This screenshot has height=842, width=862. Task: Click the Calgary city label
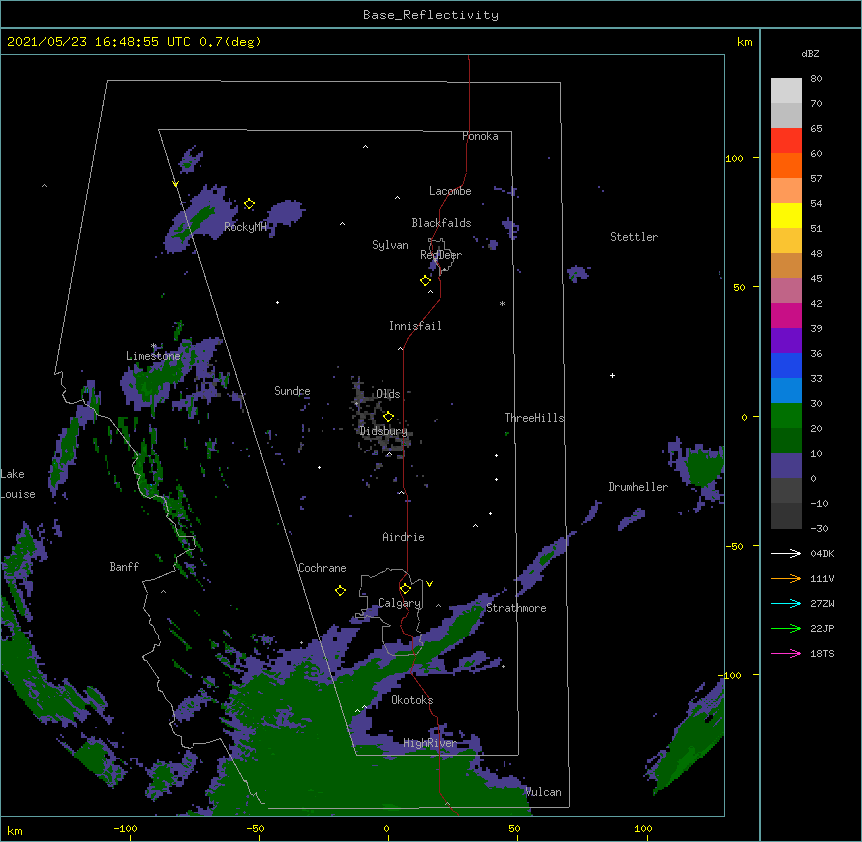[x=399, y=603]
